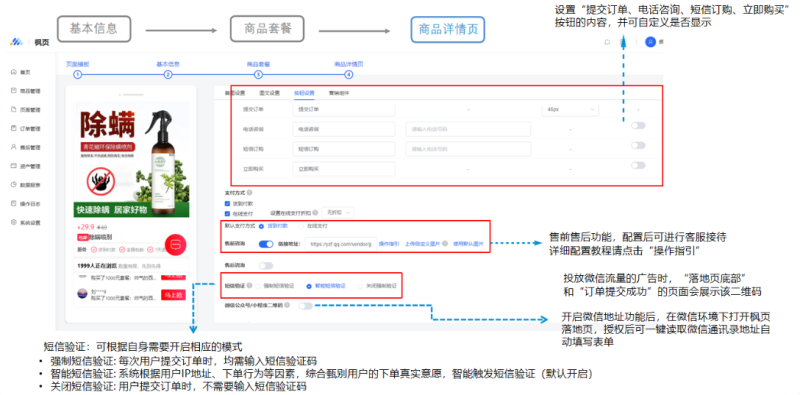
Task: Enable 微信公众号/小程序二维码 switch
Action: [x=306, y=306]
